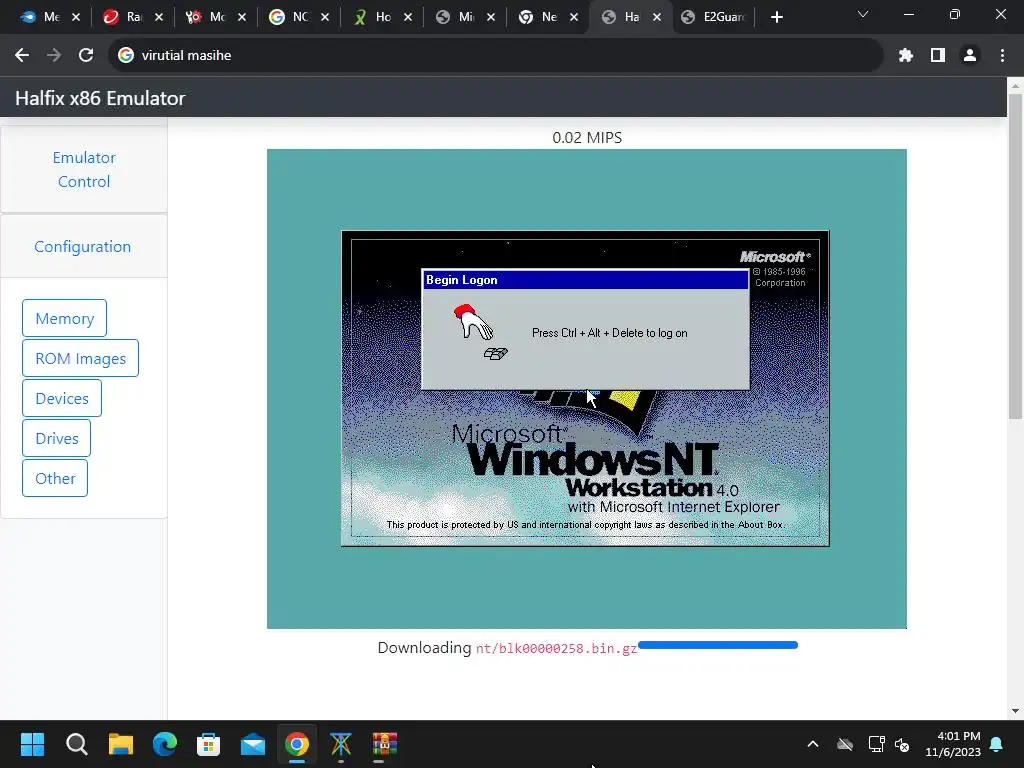Click the nt/blk00000258.bin.gz download filename
The height and width of the screenshot is (768, 1024).
coord(556,648)
